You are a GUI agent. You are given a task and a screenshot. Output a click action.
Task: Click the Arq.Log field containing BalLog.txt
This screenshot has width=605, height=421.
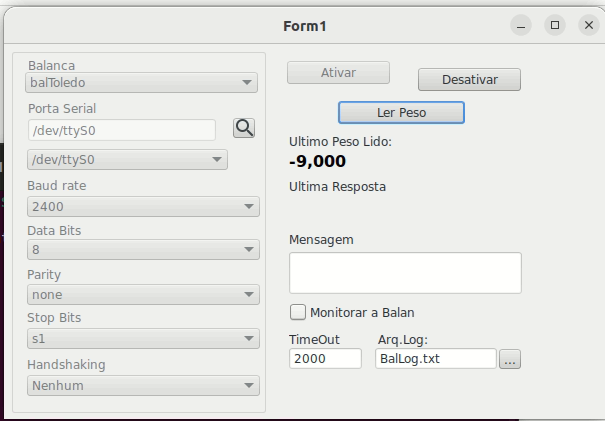tap(436, 359)
